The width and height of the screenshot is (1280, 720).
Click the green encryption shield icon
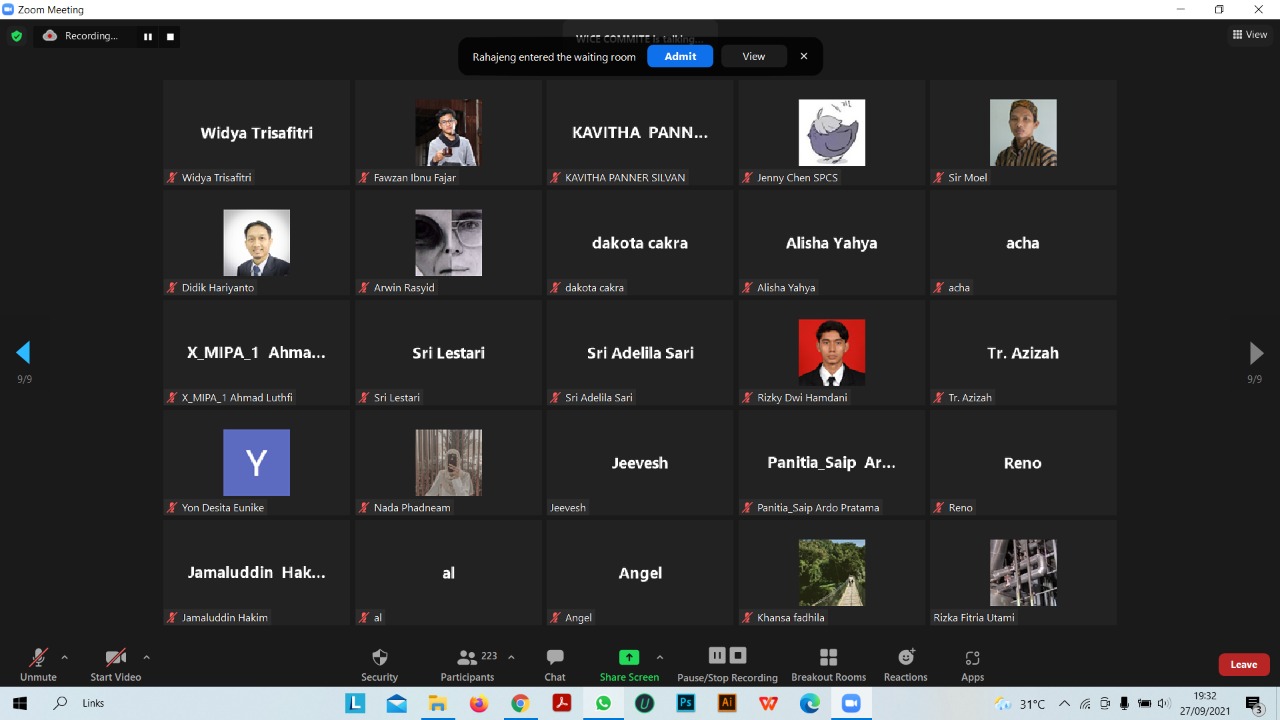pos(16,36)
